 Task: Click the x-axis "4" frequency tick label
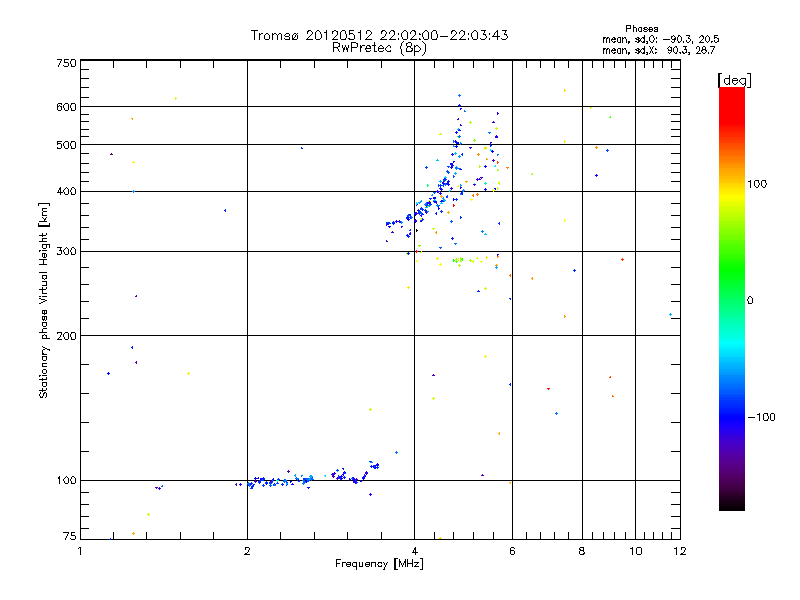coord(414,551)
